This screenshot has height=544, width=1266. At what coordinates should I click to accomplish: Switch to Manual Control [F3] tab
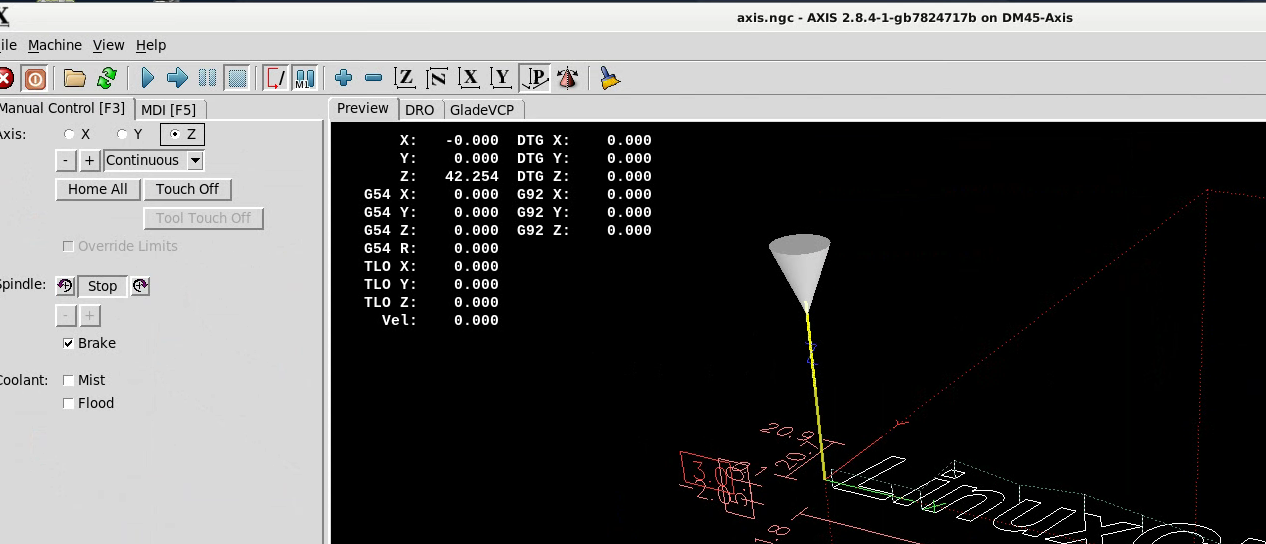(x=63, y=108)
